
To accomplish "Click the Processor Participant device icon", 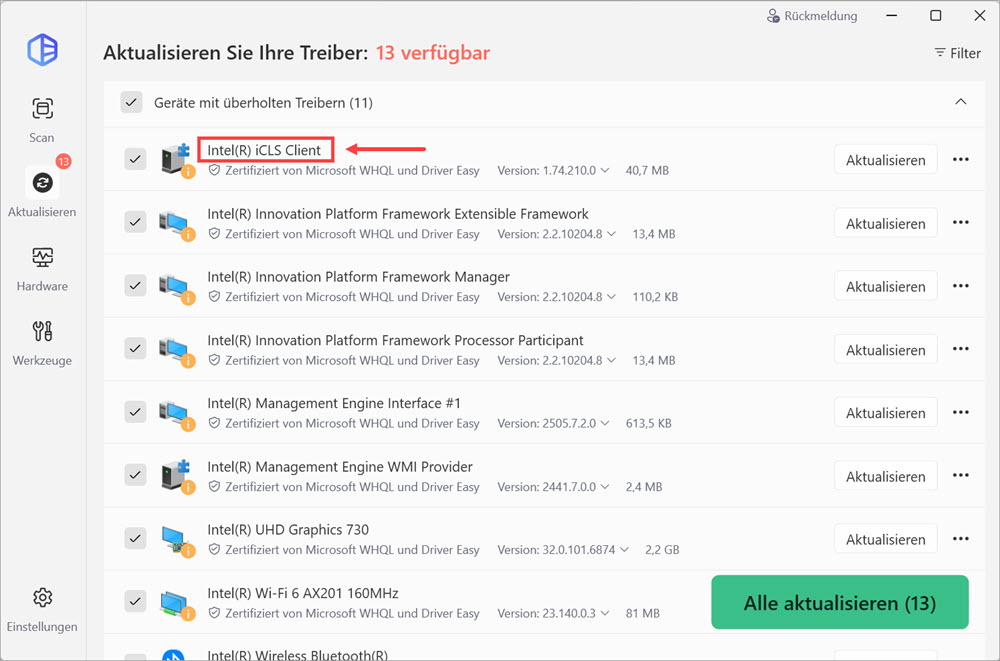I will [x=177, y=350].
